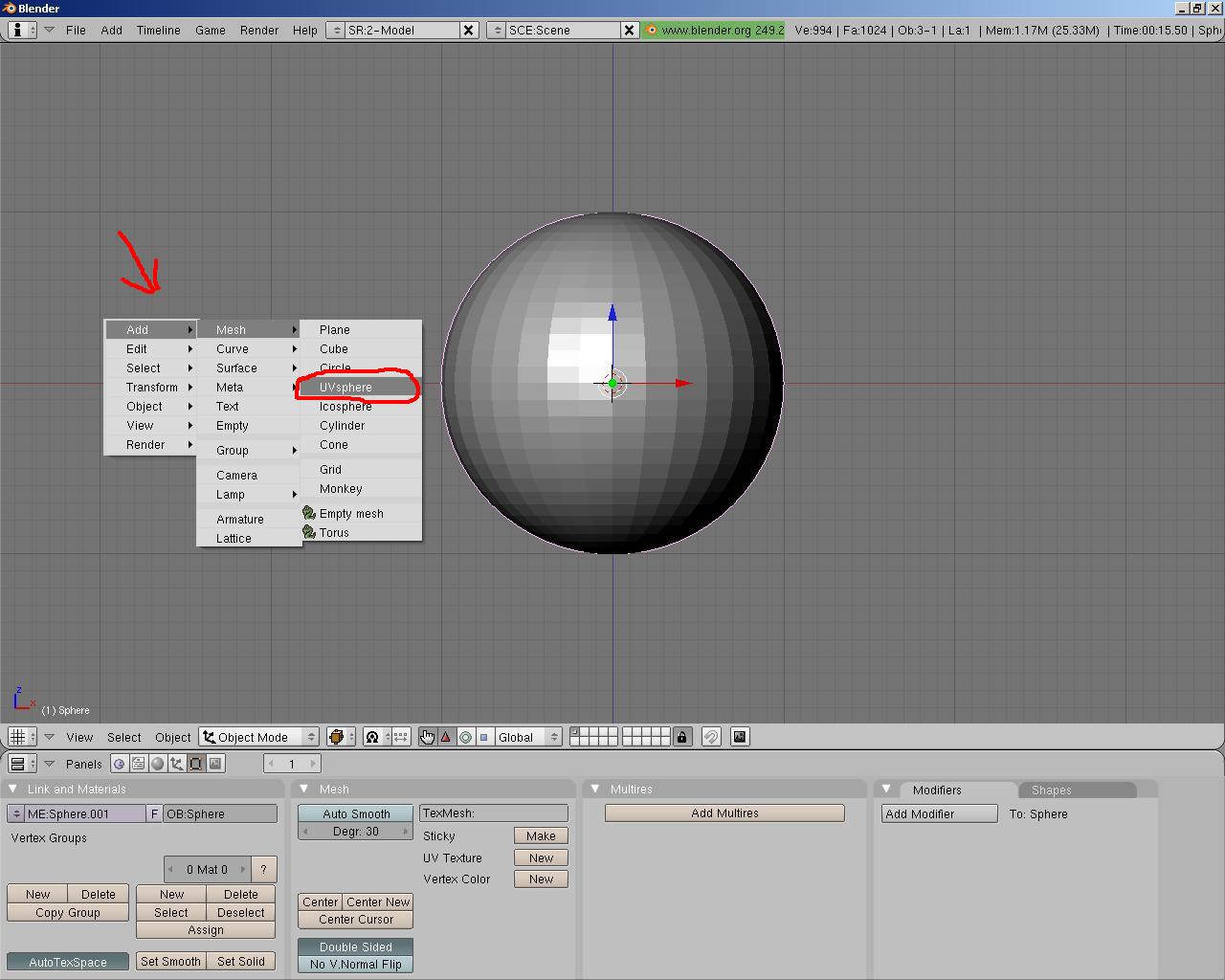
Task: Select the translate manipulator icon
Action: 446,737
